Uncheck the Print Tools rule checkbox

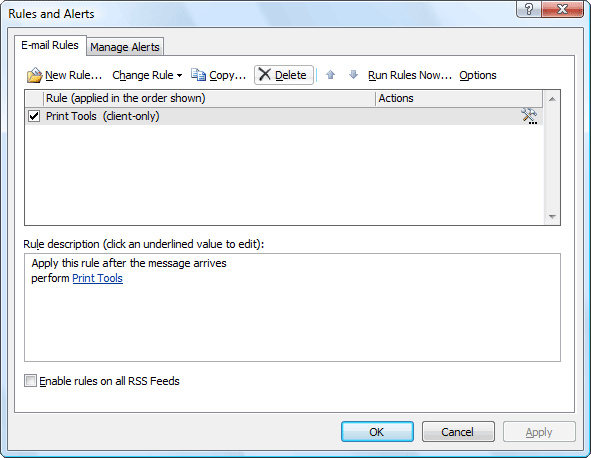tap(34, 116)
